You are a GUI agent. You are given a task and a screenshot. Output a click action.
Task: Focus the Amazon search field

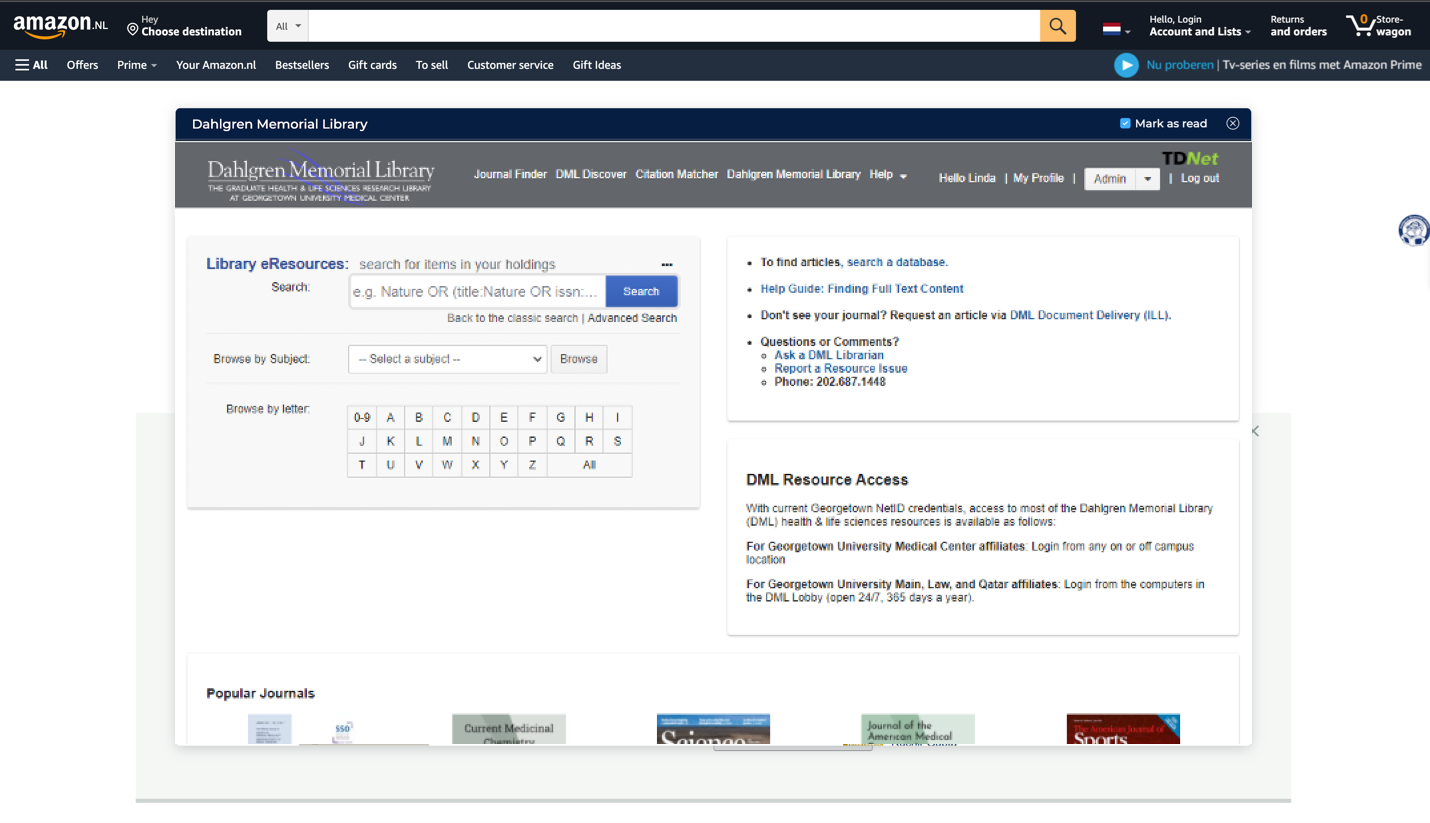click(x=674, y=26)
